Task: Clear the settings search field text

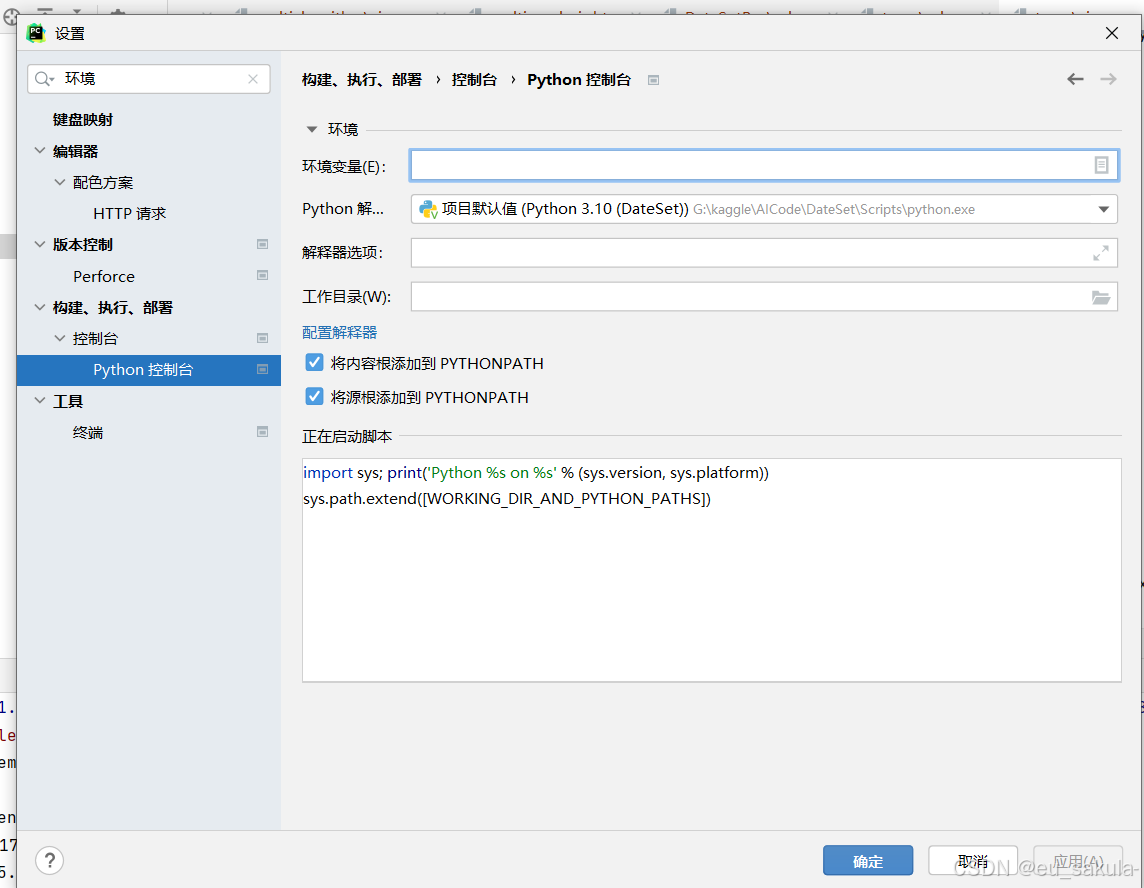Action: pos(252,79)
